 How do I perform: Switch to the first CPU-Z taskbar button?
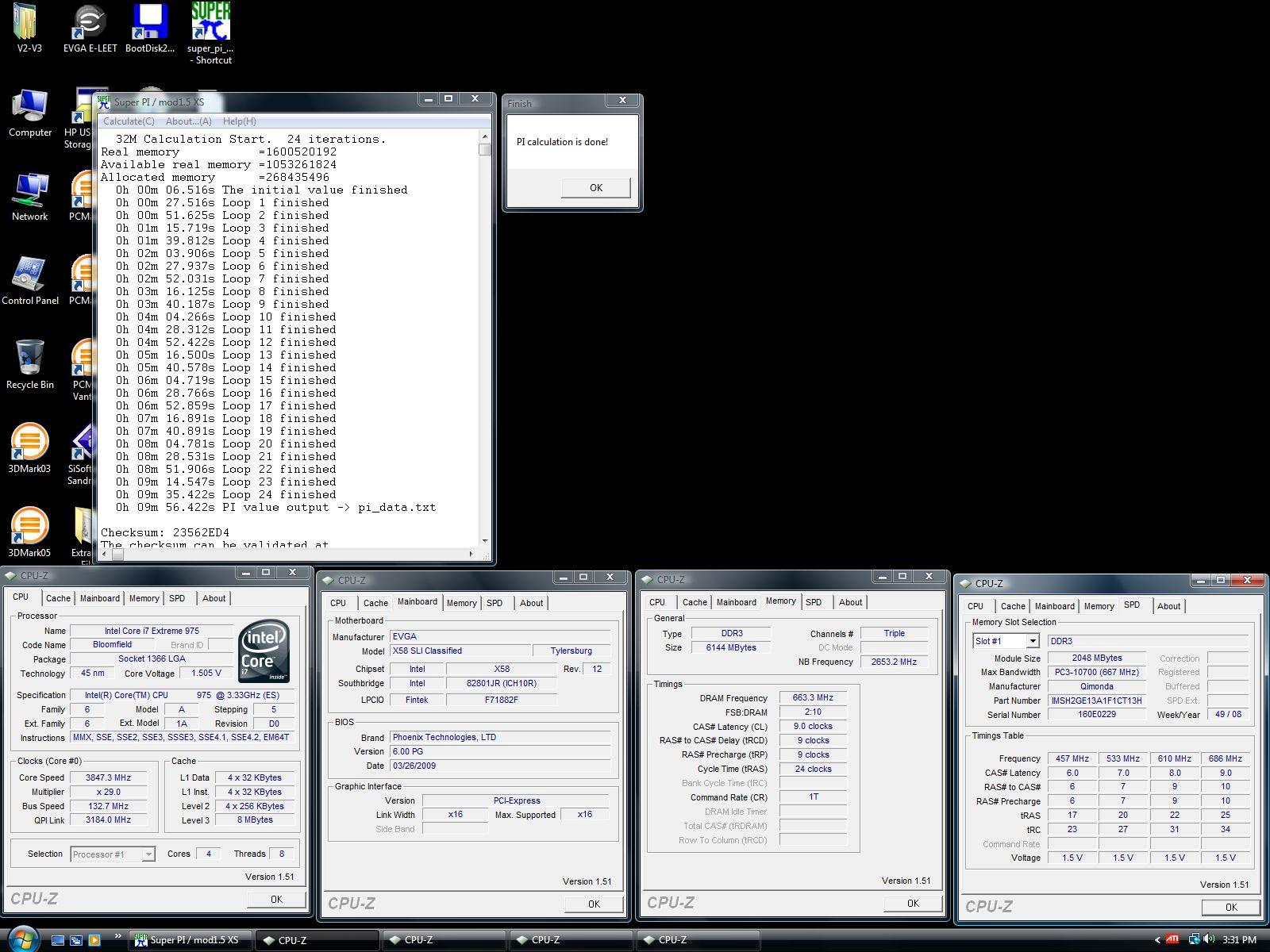(x=316, y=940)
